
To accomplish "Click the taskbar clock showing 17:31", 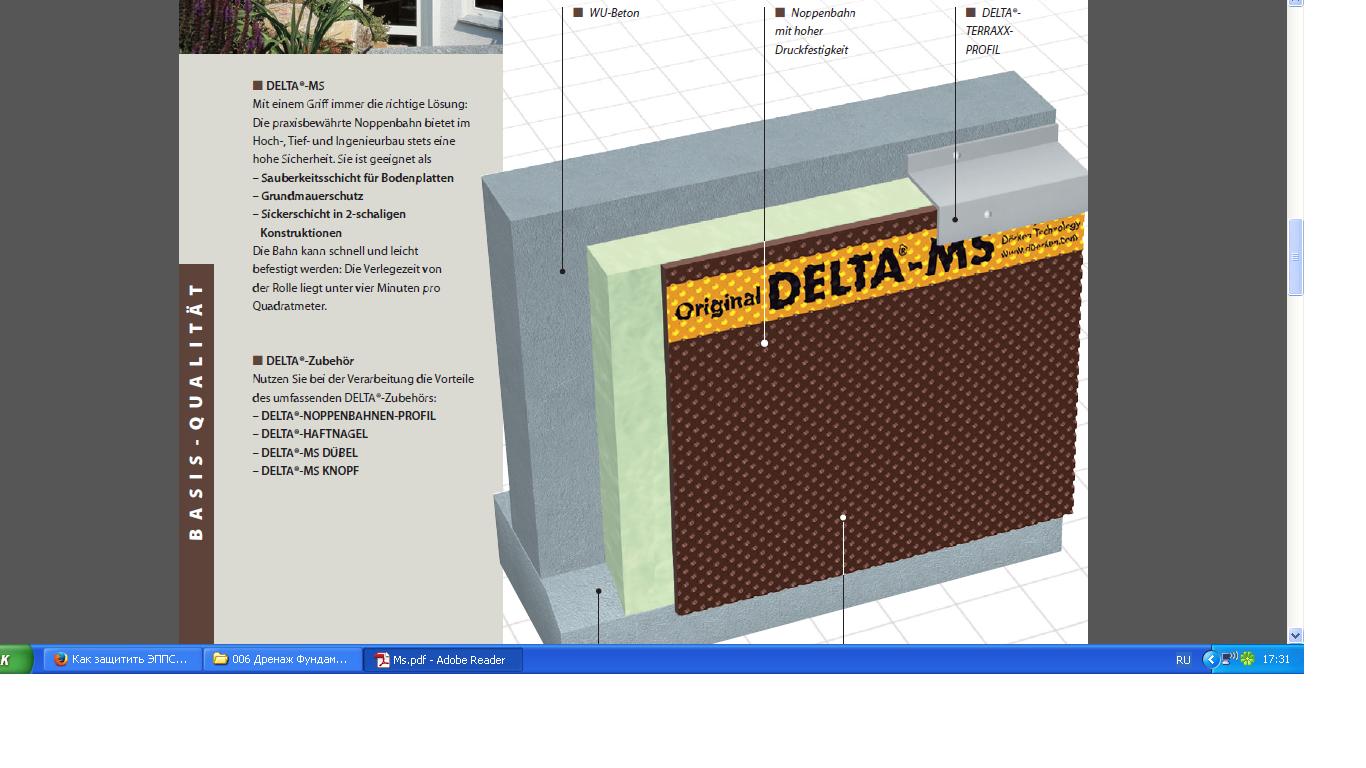I will point(1276,660).
